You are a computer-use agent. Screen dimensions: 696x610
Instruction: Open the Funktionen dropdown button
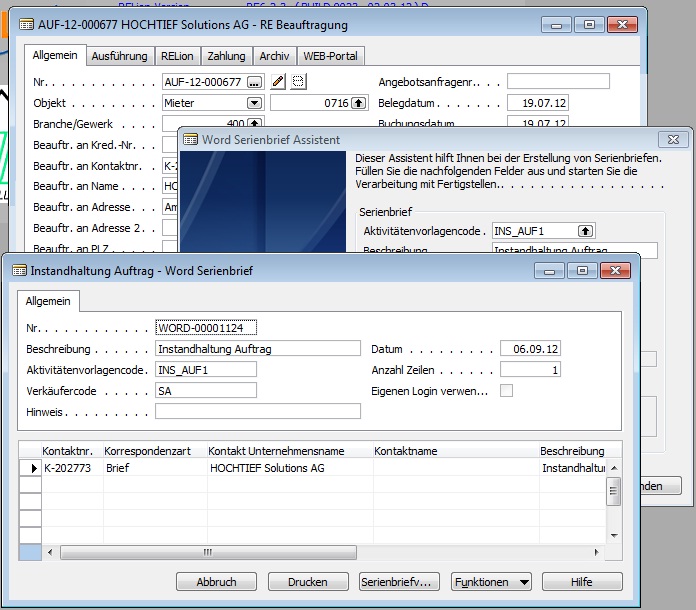coord(491,582)
